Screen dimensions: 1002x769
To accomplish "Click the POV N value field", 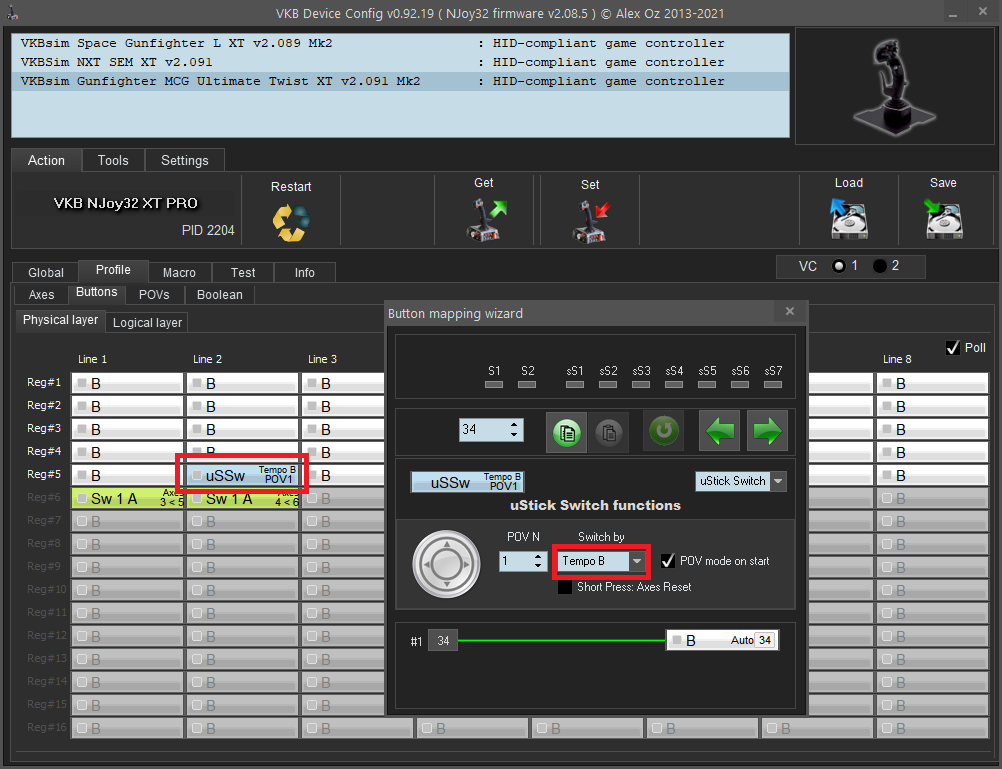I will 516,561.
